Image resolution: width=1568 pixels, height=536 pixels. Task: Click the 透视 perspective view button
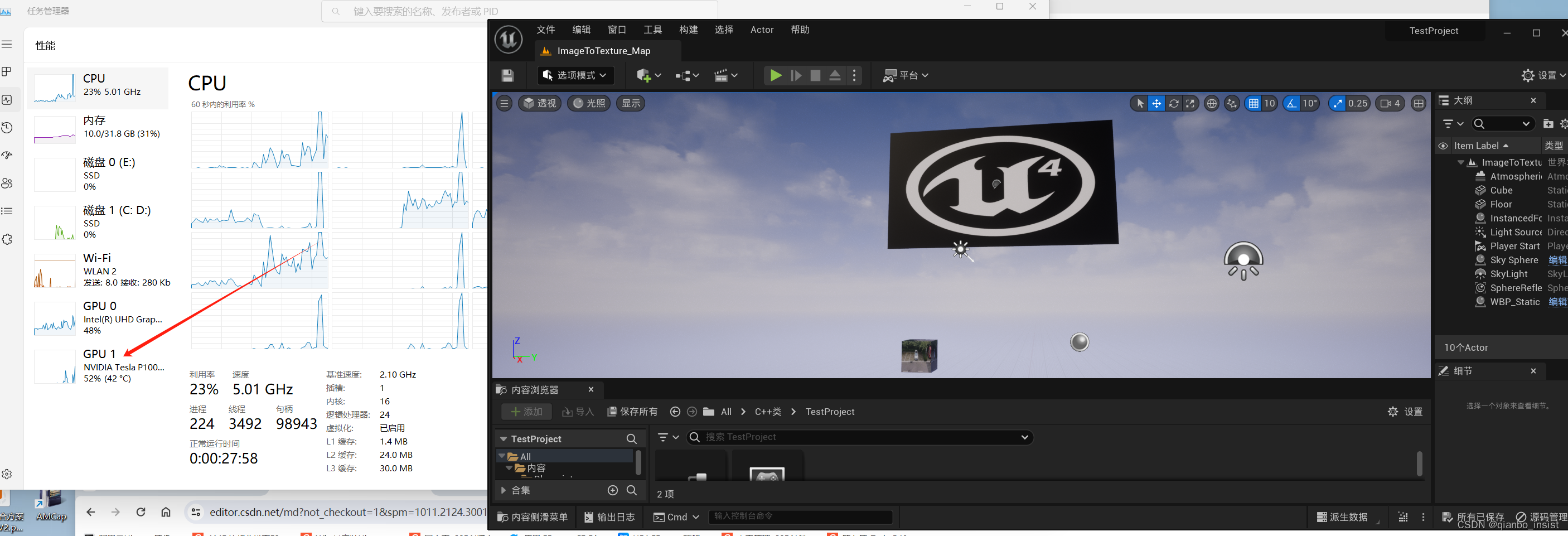(x=540, y=103)
